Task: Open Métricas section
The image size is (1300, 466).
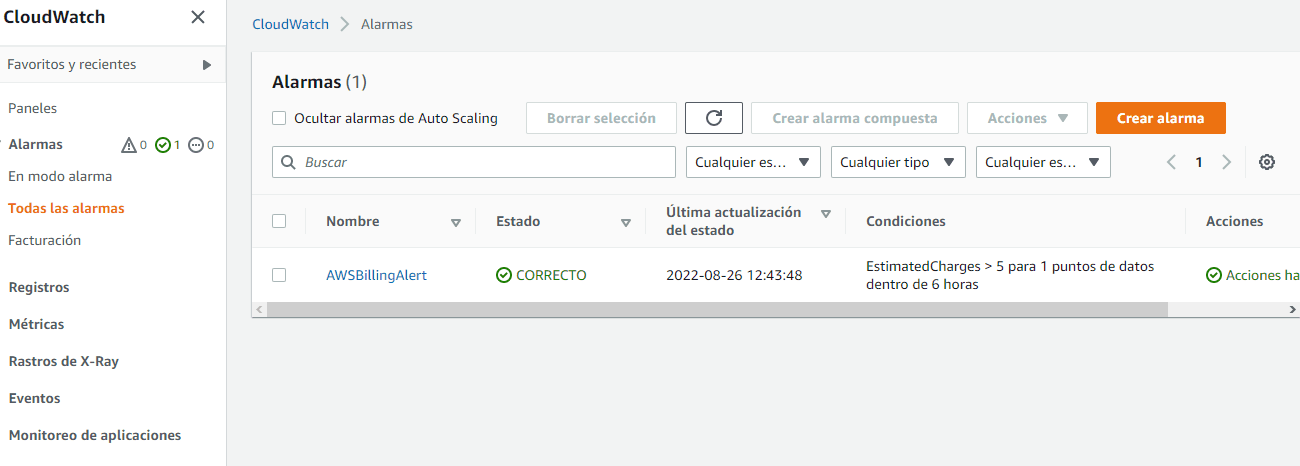Action: (36, 324)
